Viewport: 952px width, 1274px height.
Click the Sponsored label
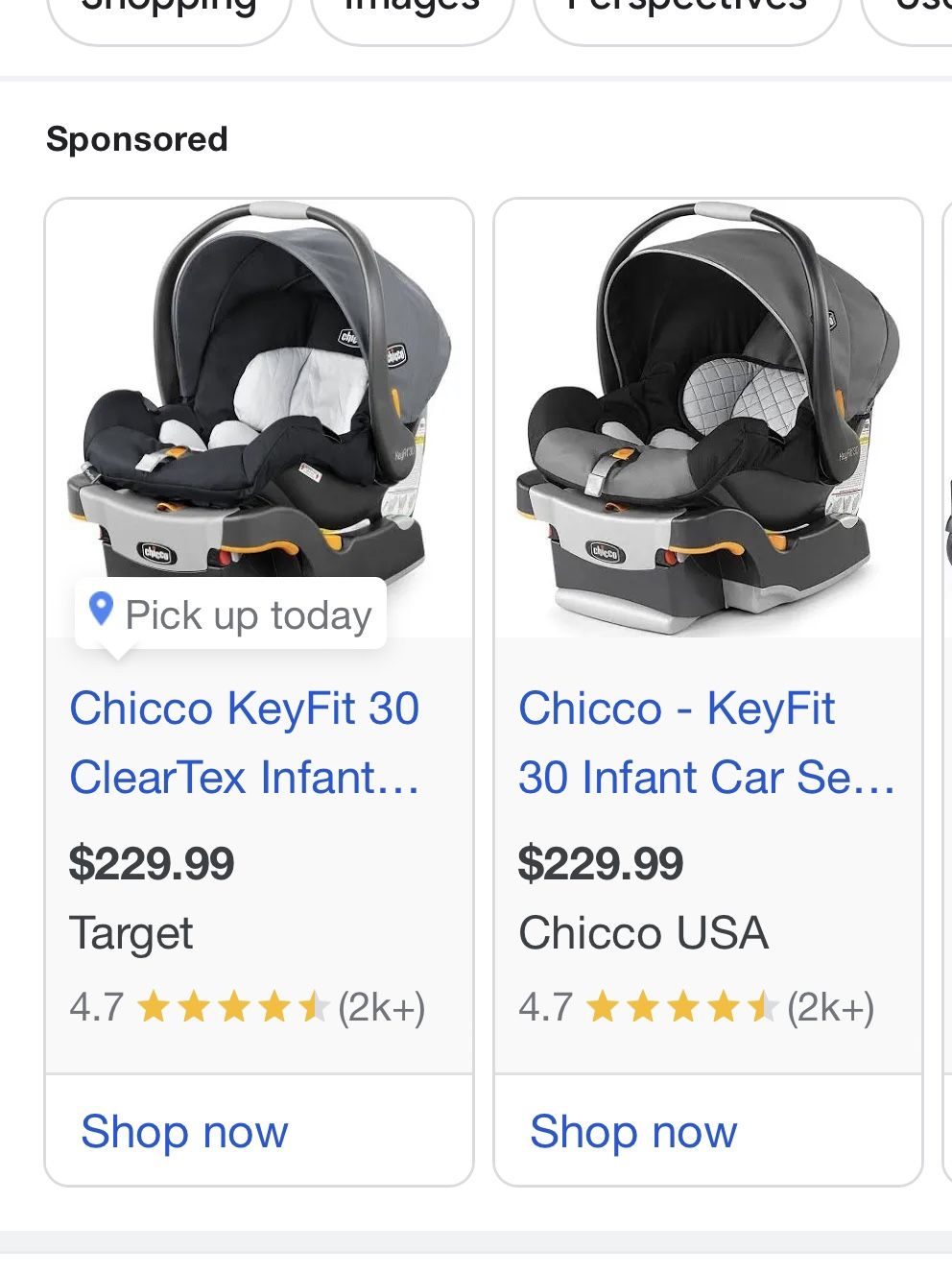click(137, 138)
